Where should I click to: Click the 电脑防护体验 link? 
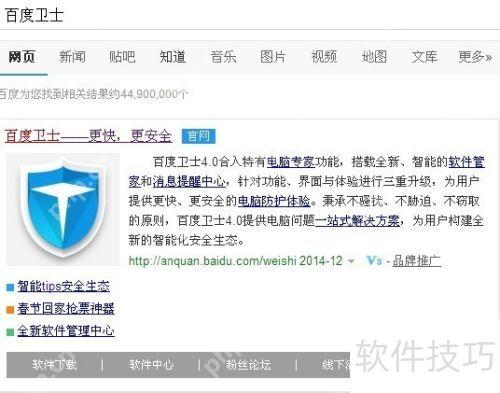(x=274, y=201)
